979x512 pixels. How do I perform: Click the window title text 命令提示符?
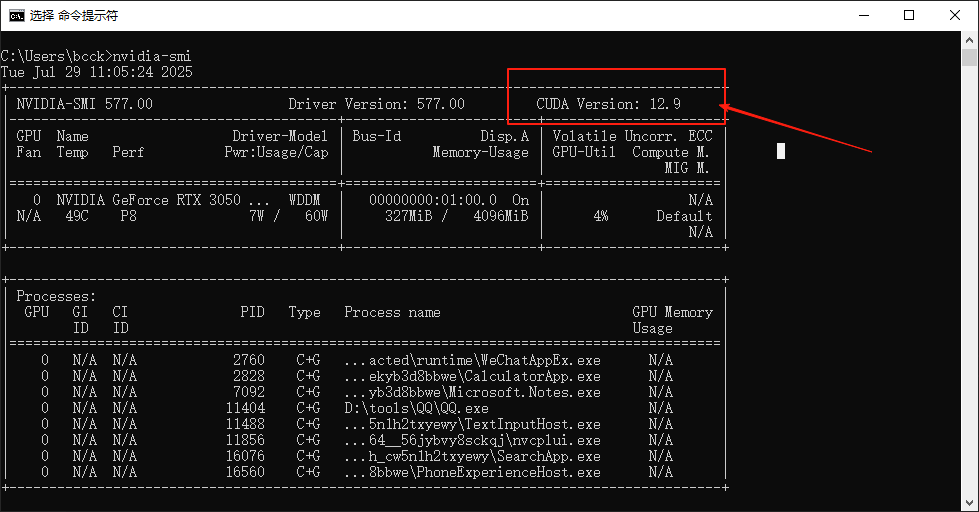click(88, 15)
